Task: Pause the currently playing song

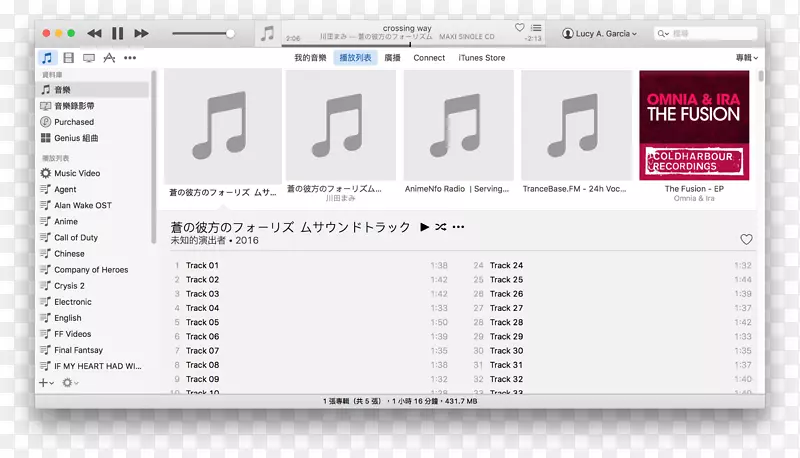Action: pos(118,33)
